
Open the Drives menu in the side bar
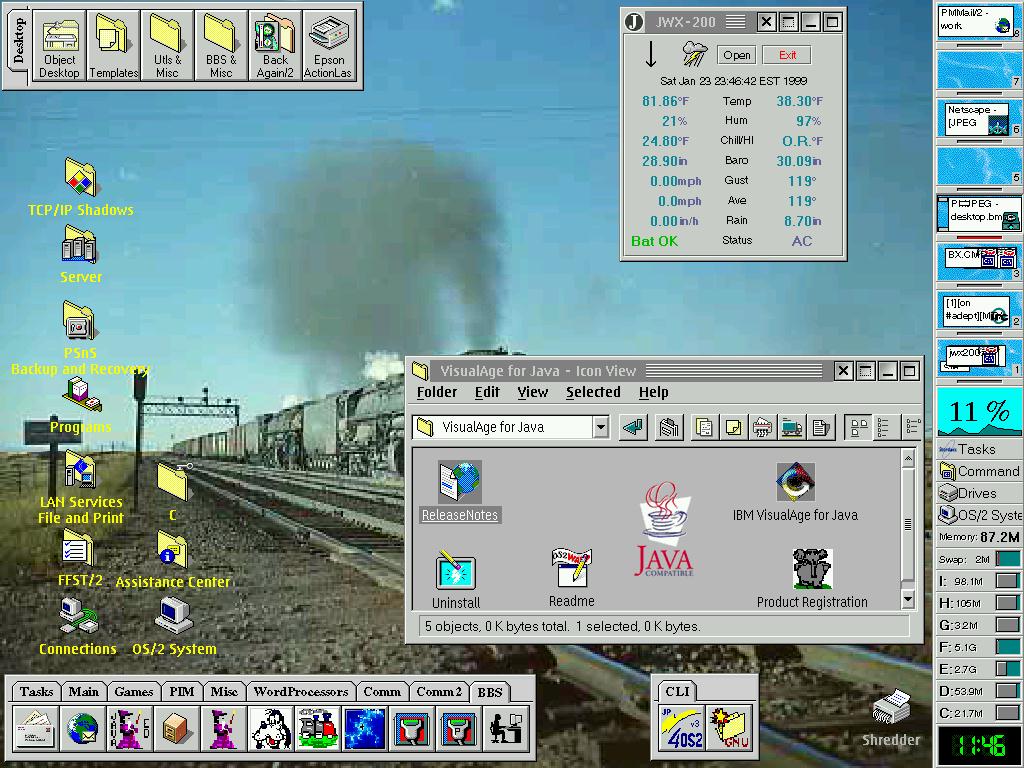click(x=979, y=493)
